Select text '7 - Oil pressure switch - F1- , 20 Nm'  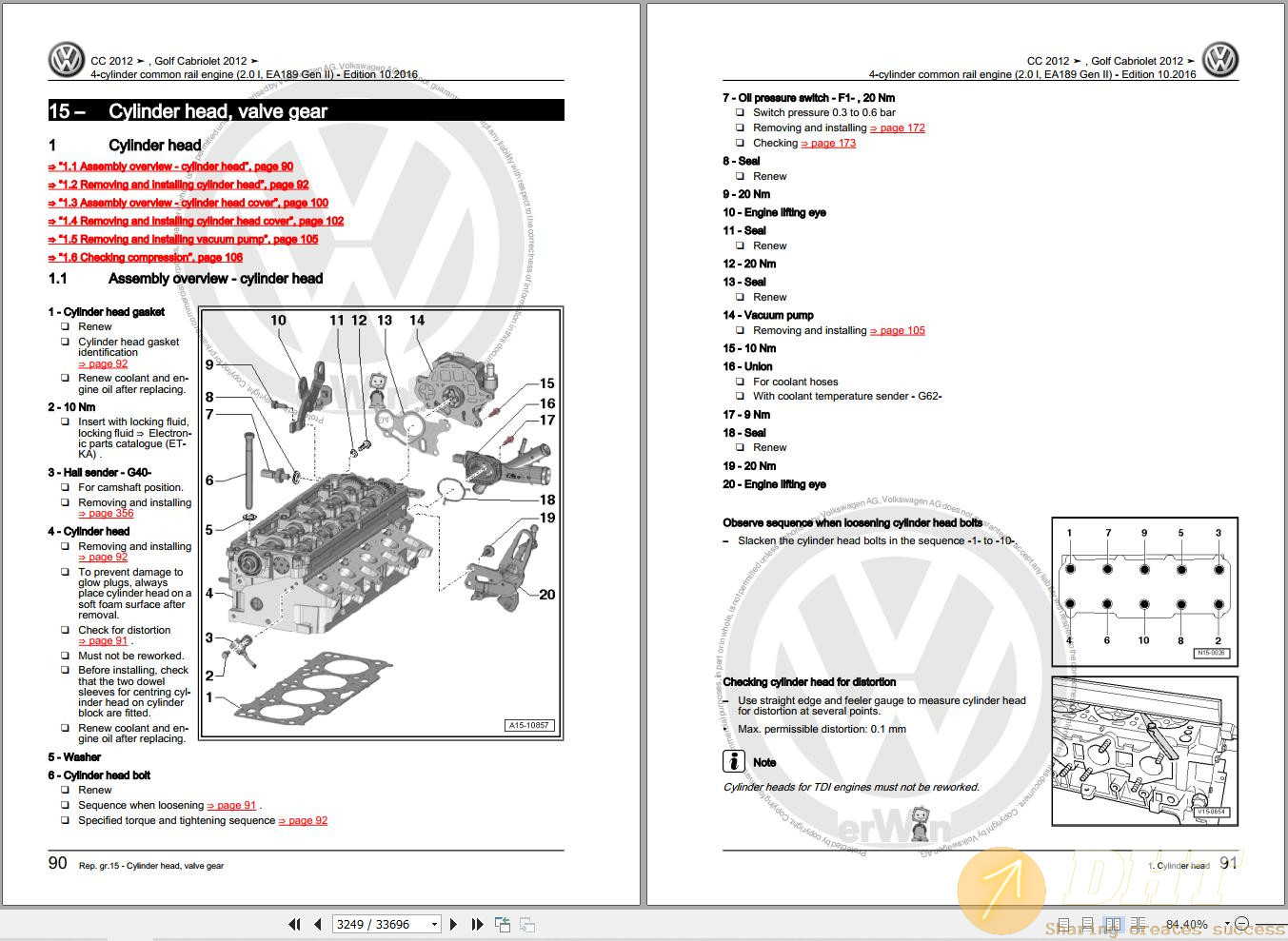coord(808,97)
